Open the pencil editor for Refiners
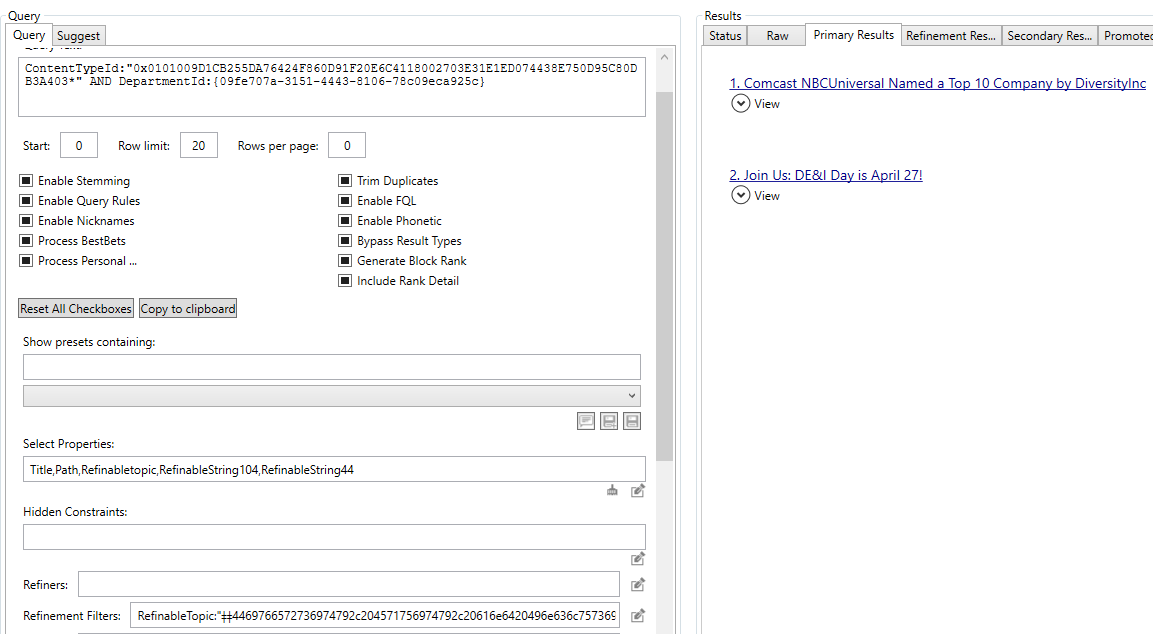This screenshot has height=634, width=1153. coord(637,584)
